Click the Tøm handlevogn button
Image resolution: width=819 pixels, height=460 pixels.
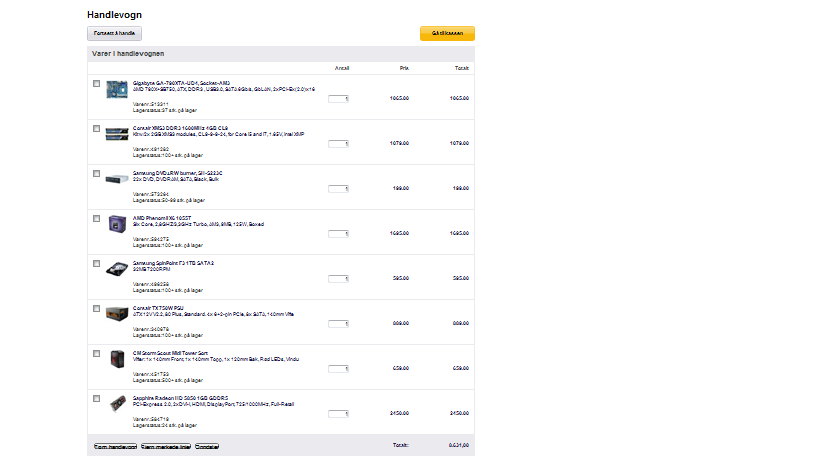[115, 446]
